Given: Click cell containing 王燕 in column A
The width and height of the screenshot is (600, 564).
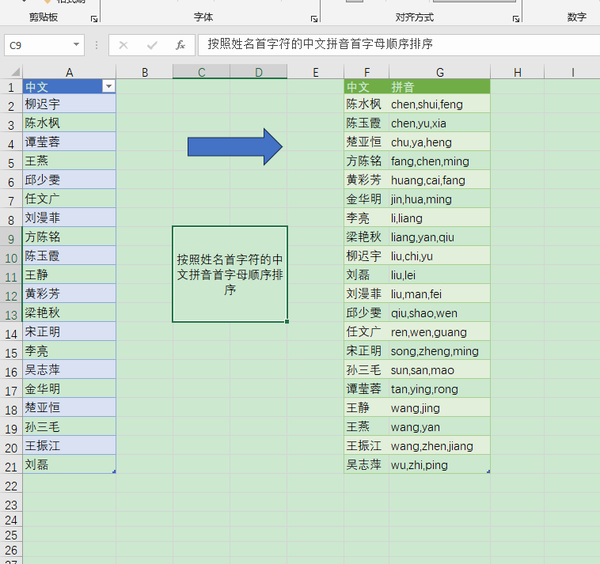Looking at the screenshot, I should [69, 161].
